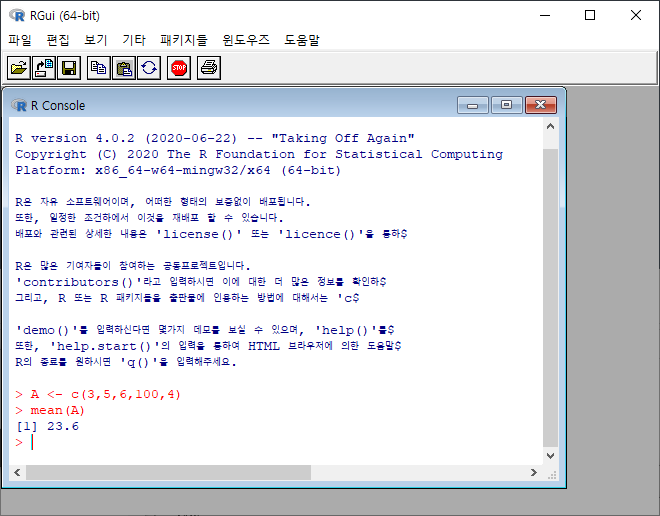Viewport: 660px width, 516px height.
Task: Close the RGui main window
Action: point(636,16)
